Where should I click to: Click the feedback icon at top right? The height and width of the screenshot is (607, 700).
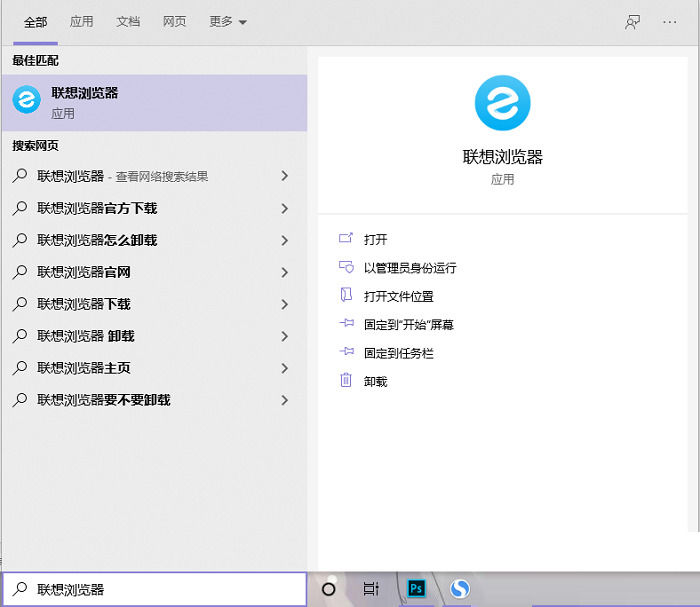tap(632, 22)
